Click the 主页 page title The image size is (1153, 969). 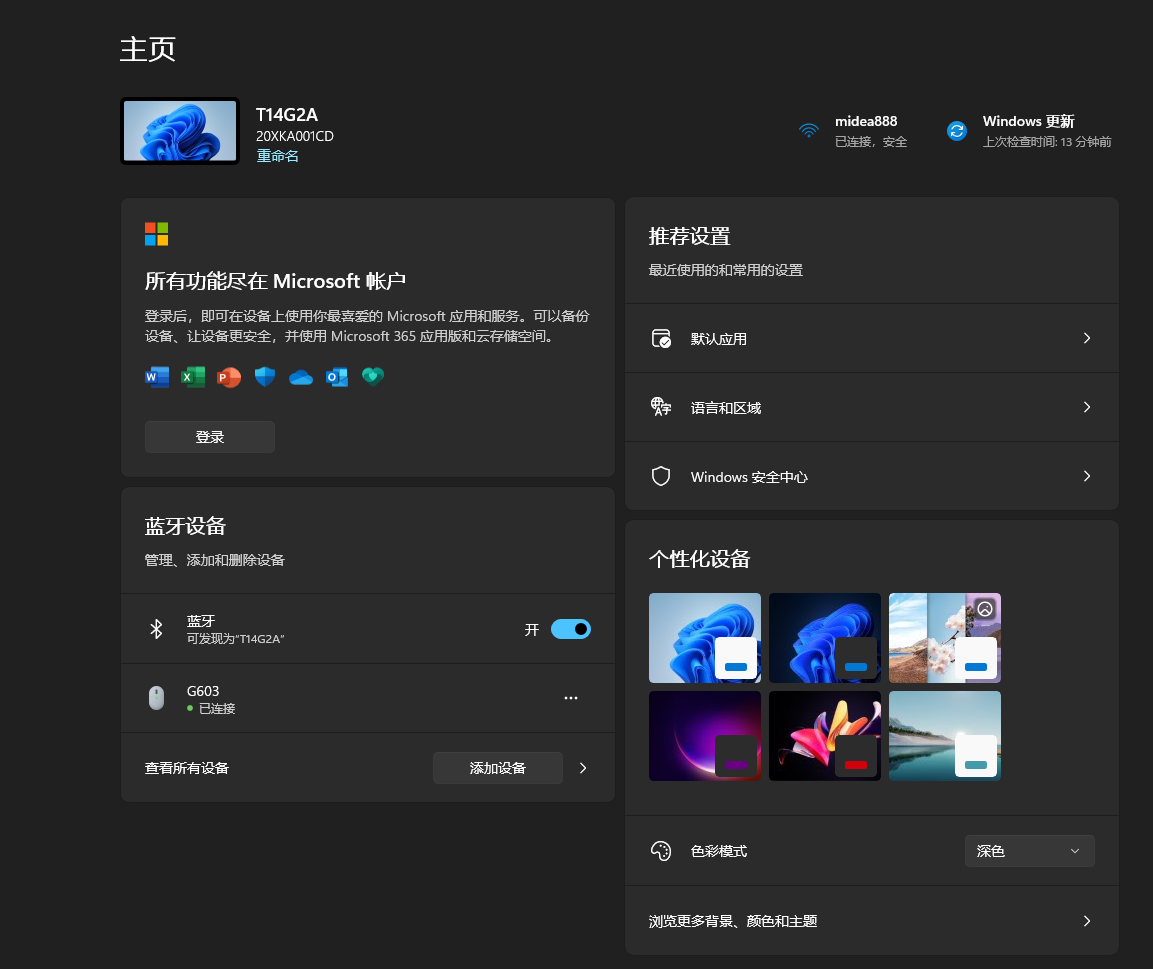click(148, 49)
